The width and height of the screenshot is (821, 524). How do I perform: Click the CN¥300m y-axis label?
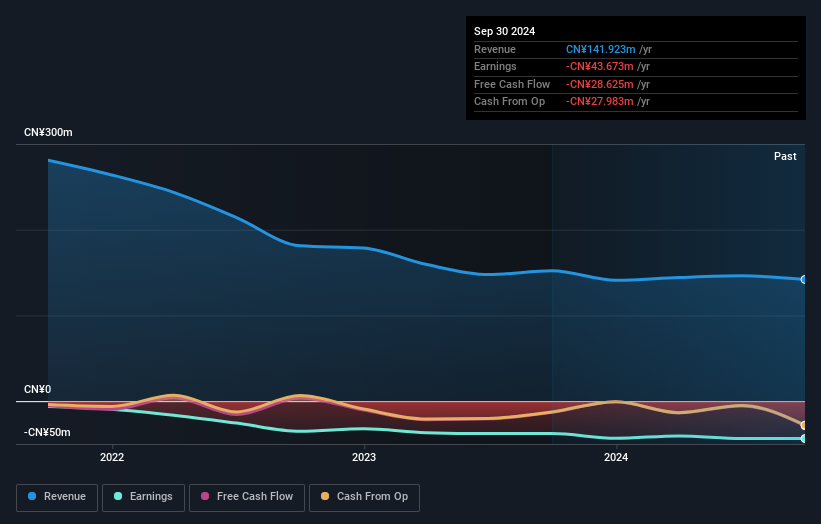48,132
